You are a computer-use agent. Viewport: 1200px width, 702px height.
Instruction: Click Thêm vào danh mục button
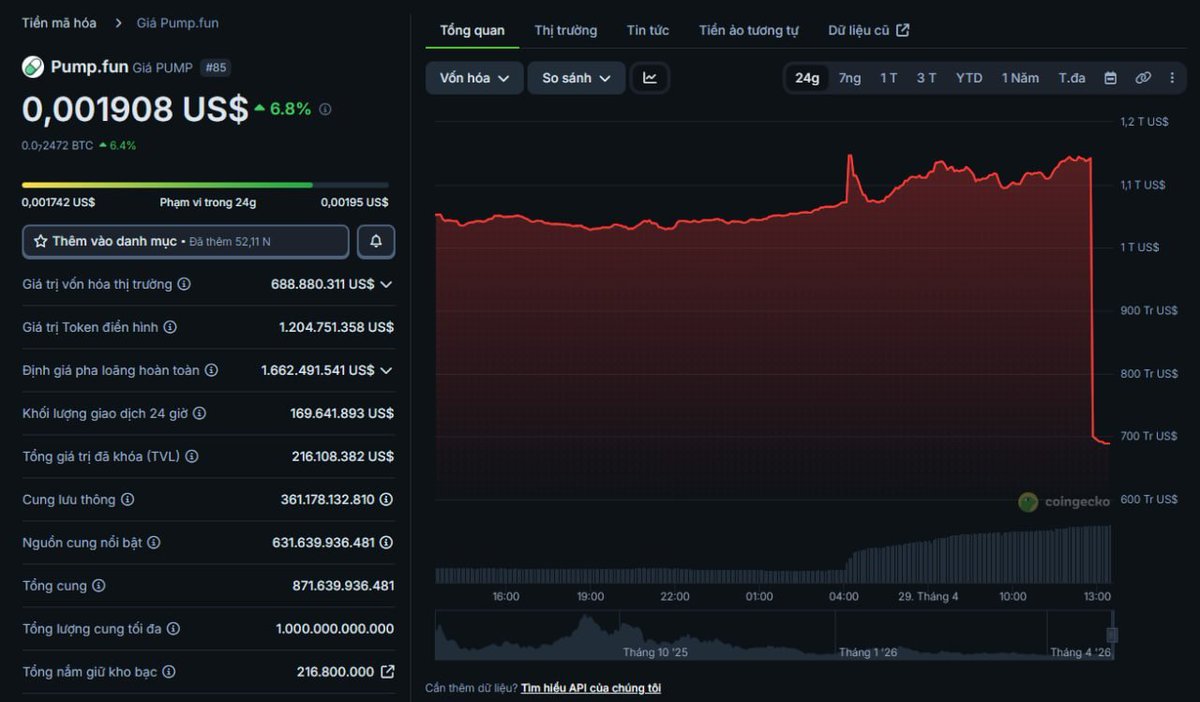(x=186, y=241)
